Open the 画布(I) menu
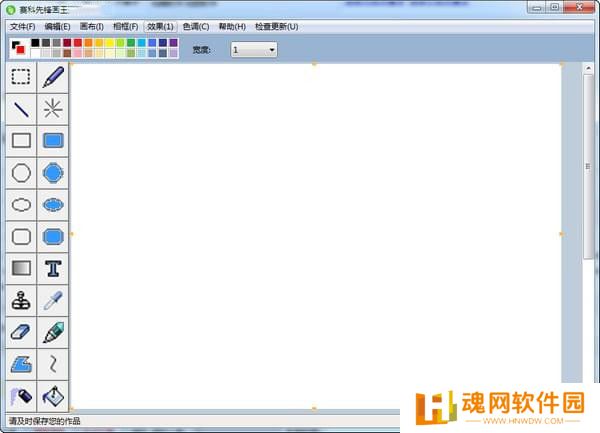 91,26
